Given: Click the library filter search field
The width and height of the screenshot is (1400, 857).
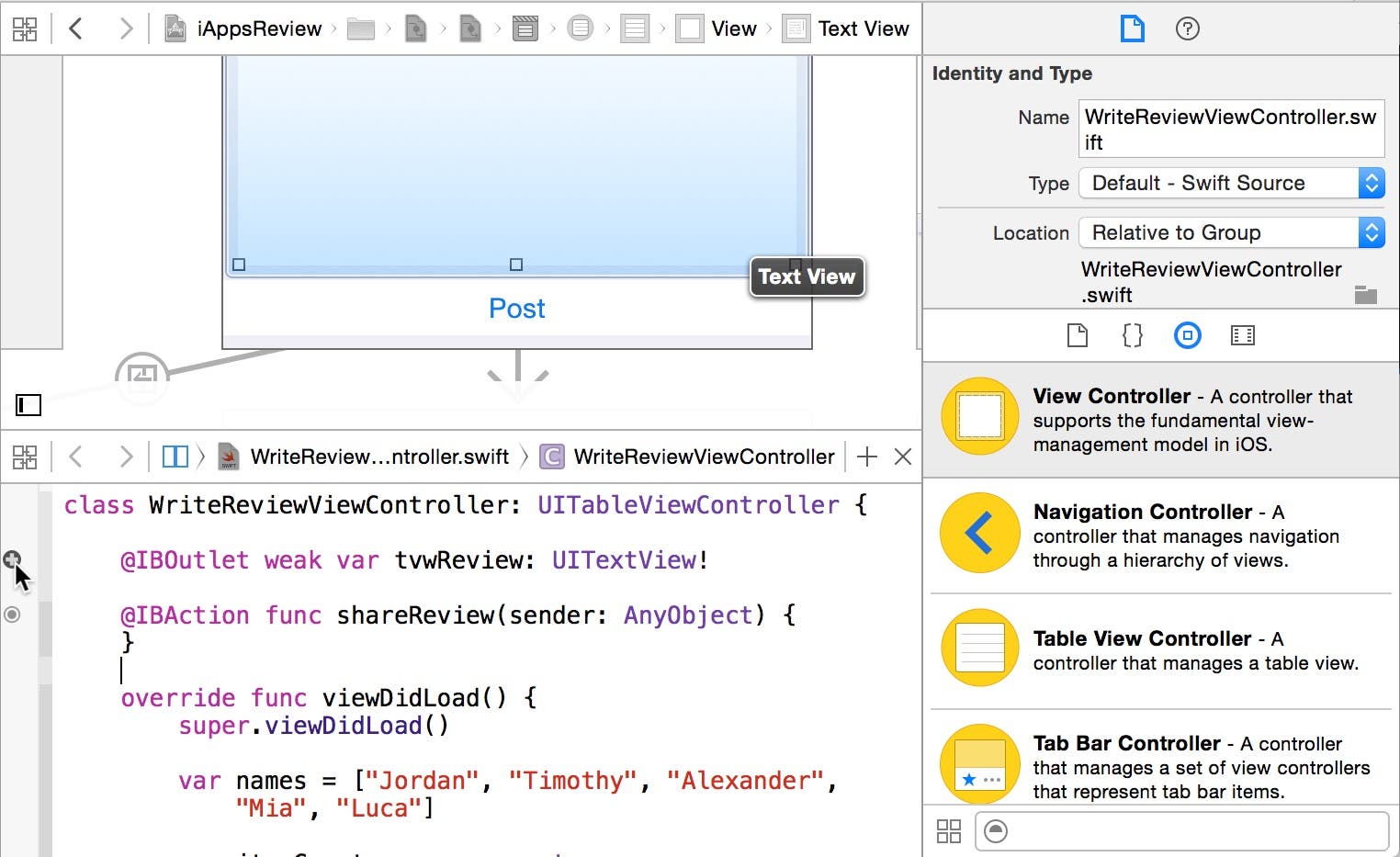Looking at the screenshot, I should click(x=1194, y=831).
